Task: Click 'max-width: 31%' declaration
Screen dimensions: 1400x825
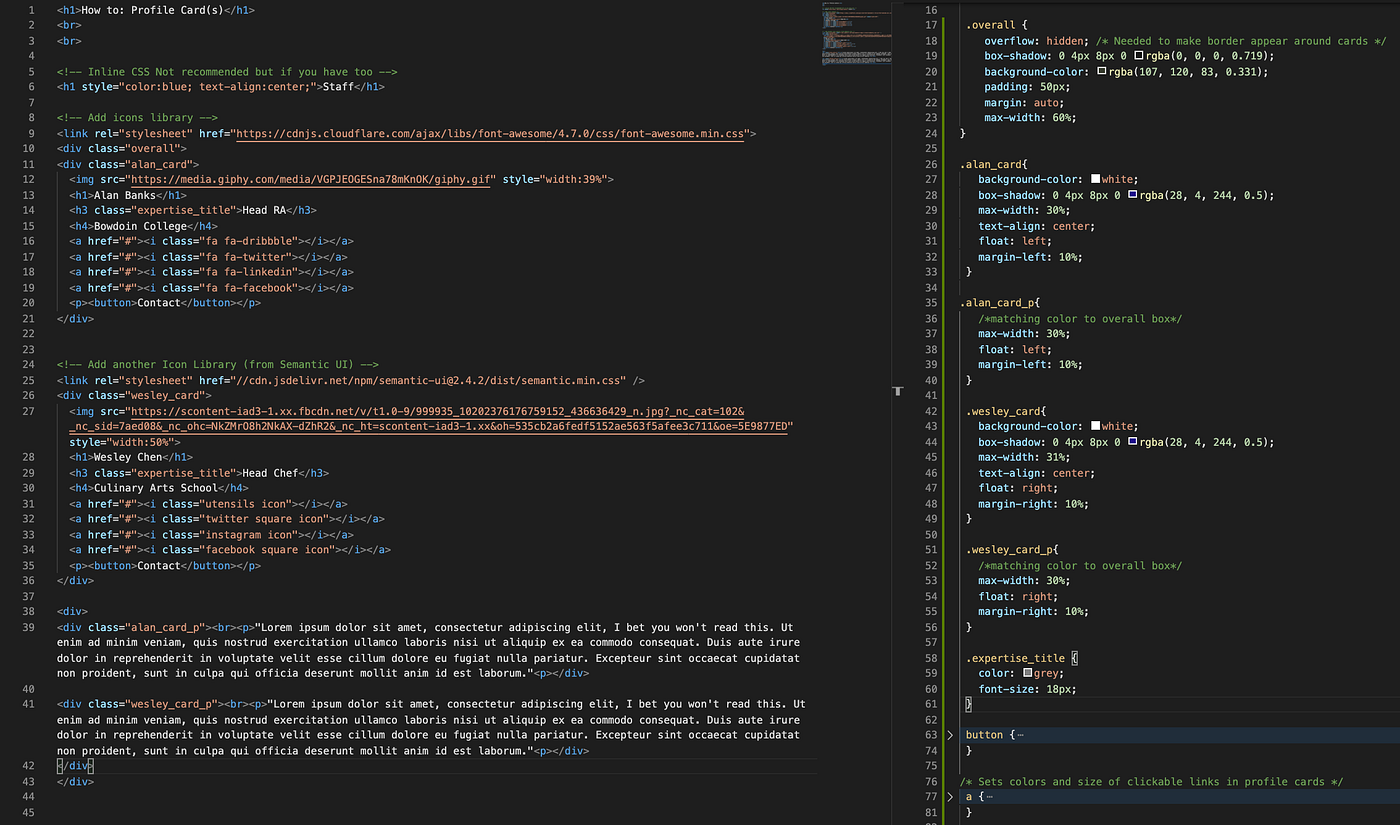Action: [x=1024, y=458]
